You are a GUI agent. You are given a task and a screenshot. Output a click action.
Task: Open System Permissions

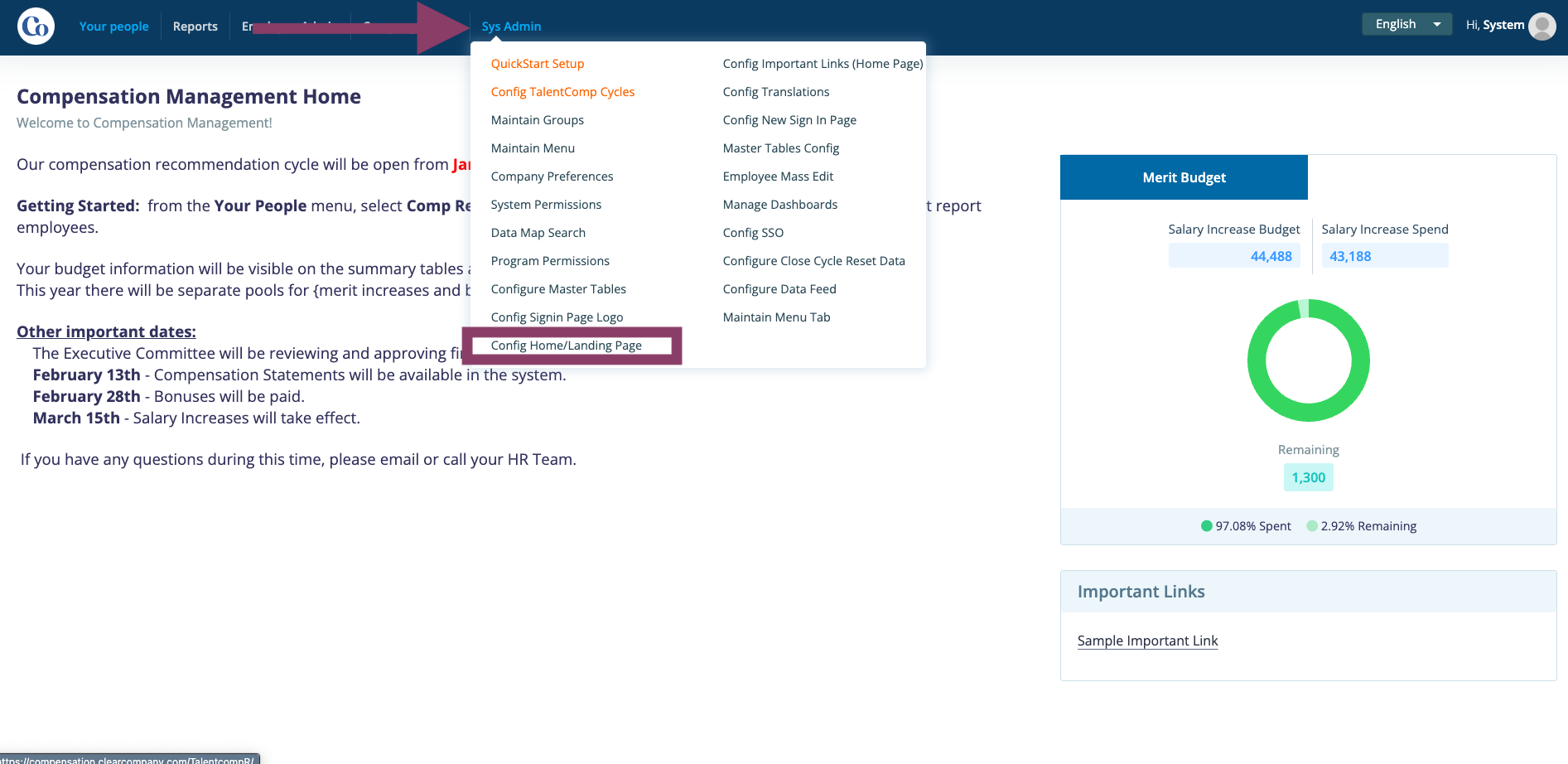tap(546, 205)
